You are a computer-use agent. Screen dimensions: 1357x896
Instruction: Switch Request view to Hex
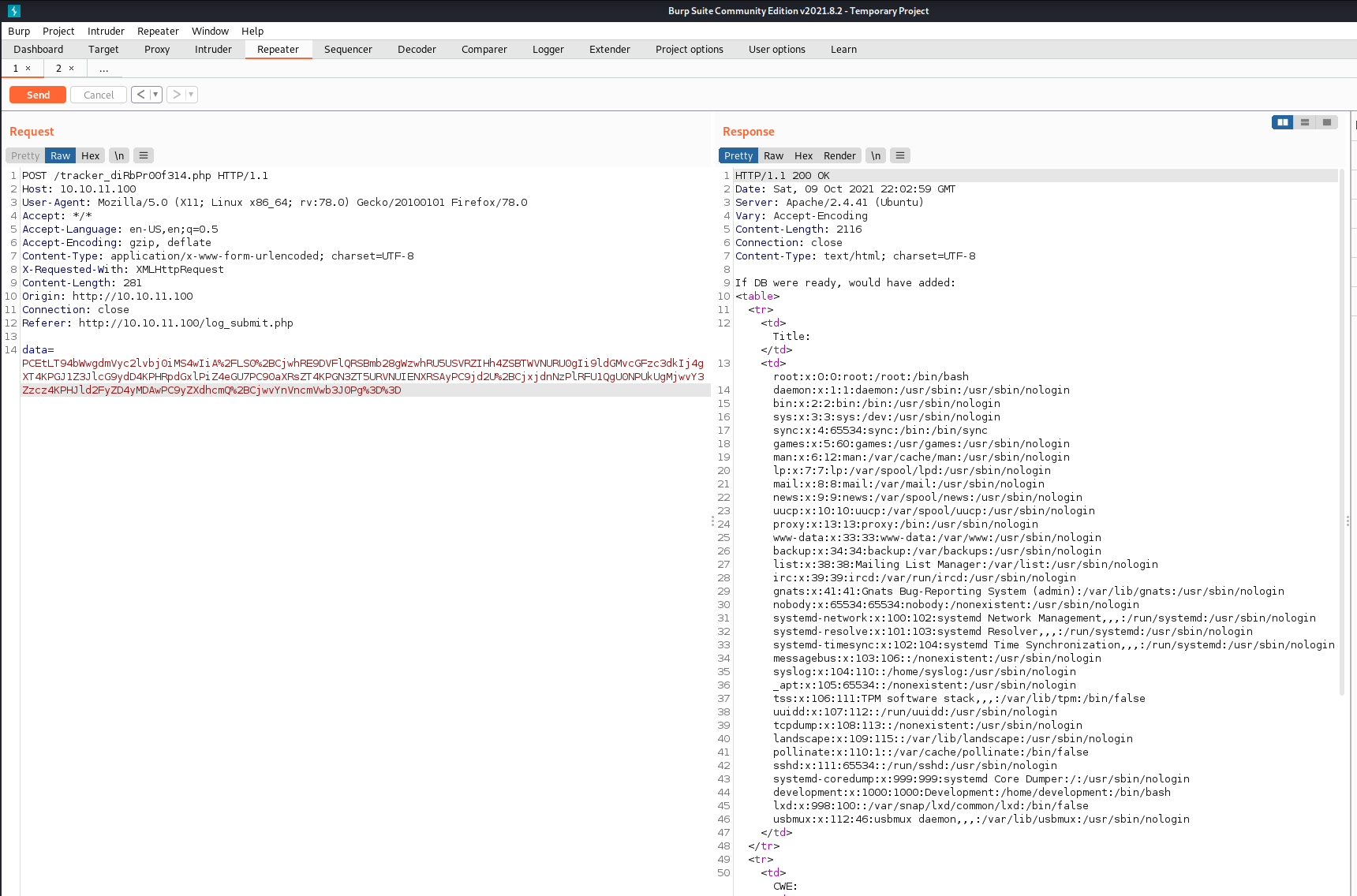(91, 156)
